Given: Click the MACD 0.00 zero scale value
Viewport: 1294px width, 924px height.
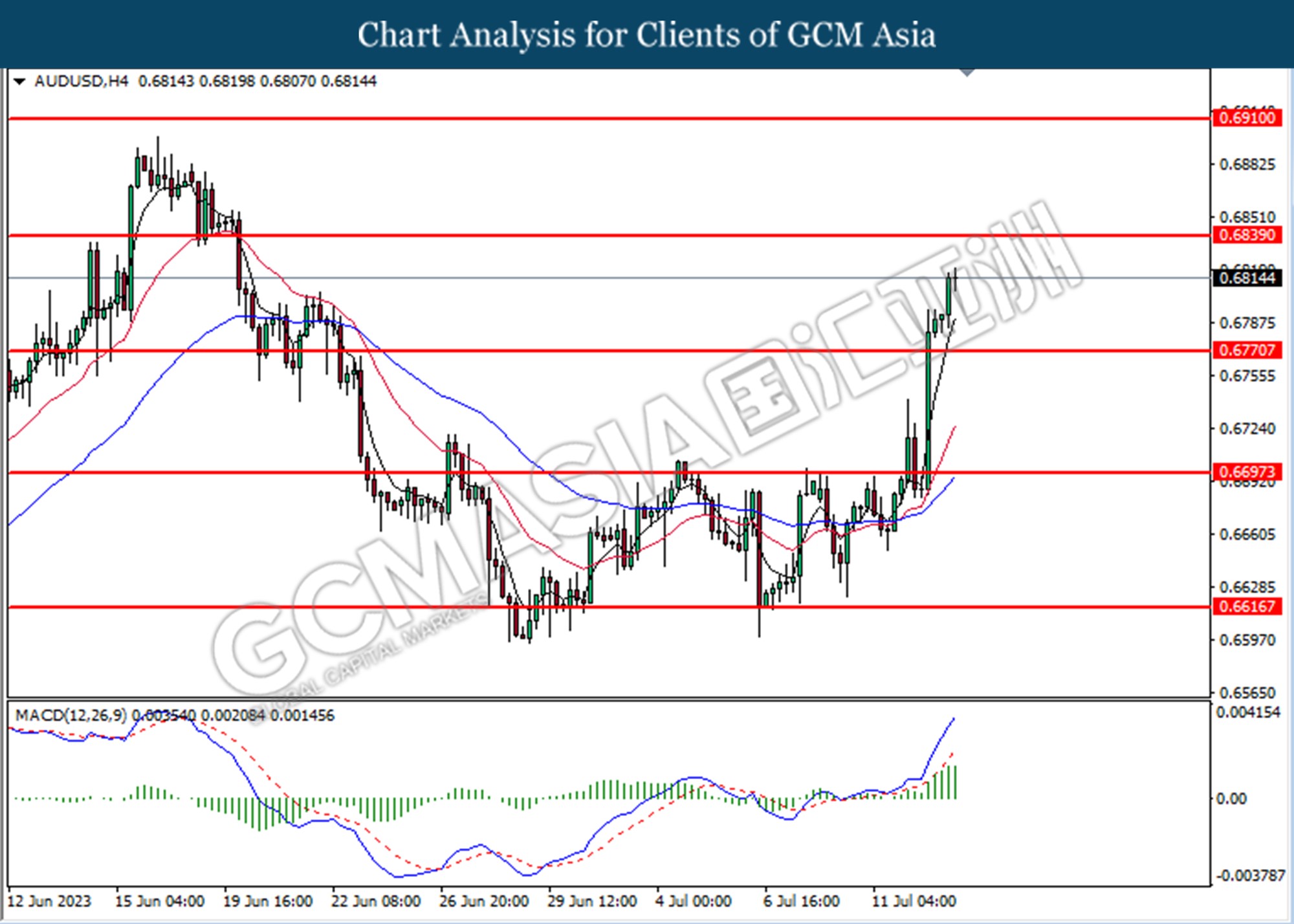Looking at the screenshot, I should 1231,798.
